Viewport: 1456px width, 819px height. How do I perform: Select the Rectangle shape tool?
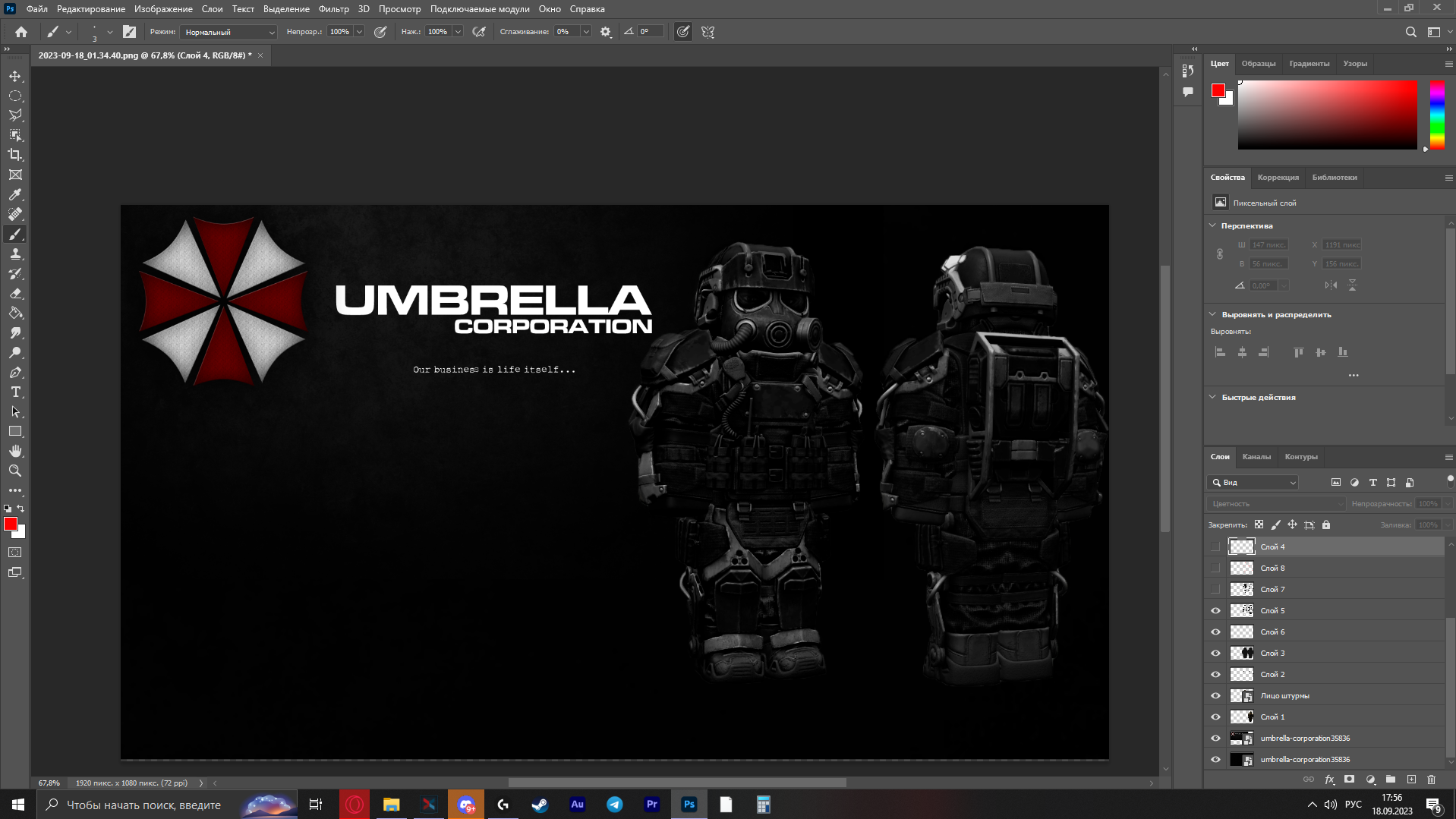(x=15, y=431)
